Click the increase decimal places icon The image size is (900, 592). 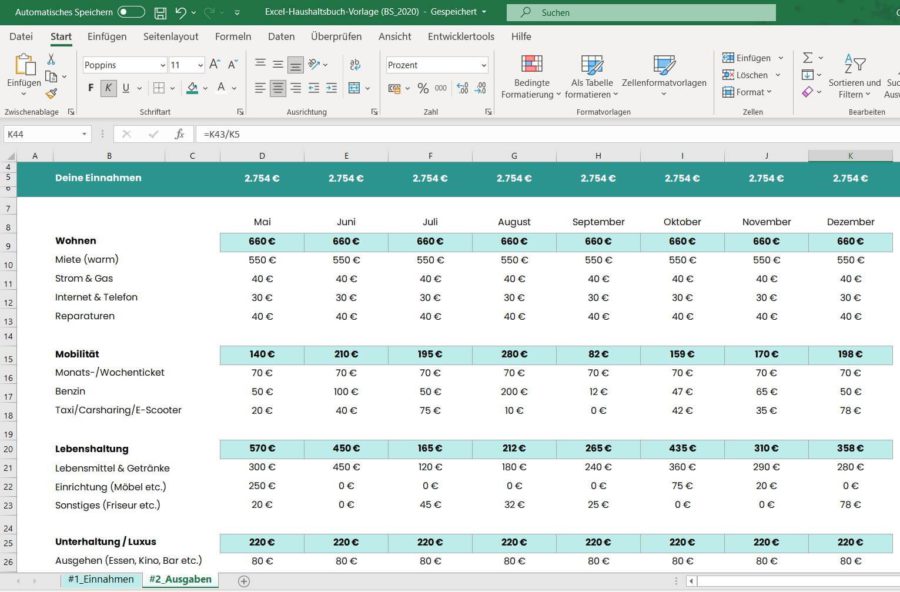tap(463, 88)
